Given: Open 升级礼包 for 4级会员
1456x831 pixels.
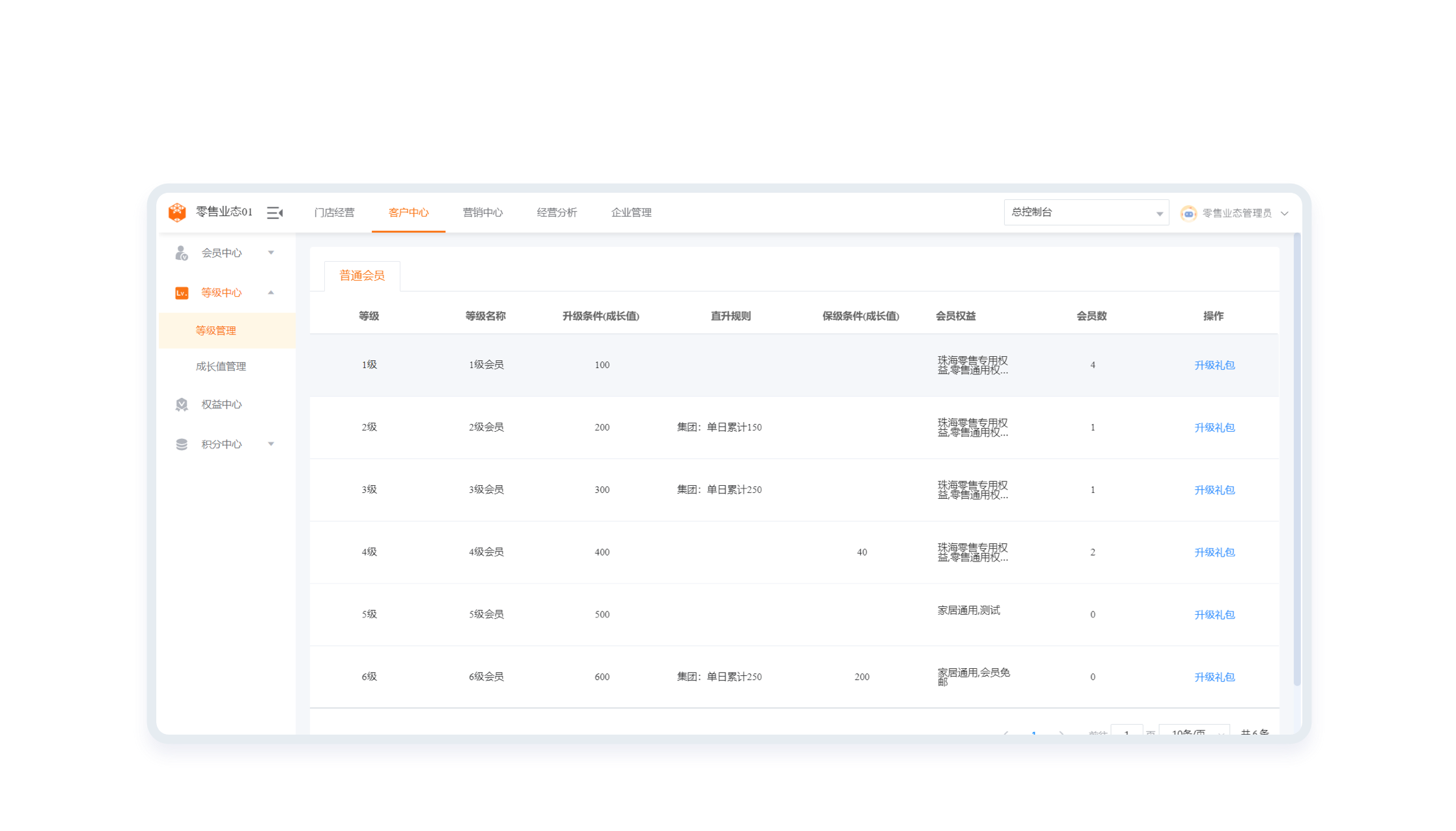Looking at the screenshot, I should [1214, 552].
